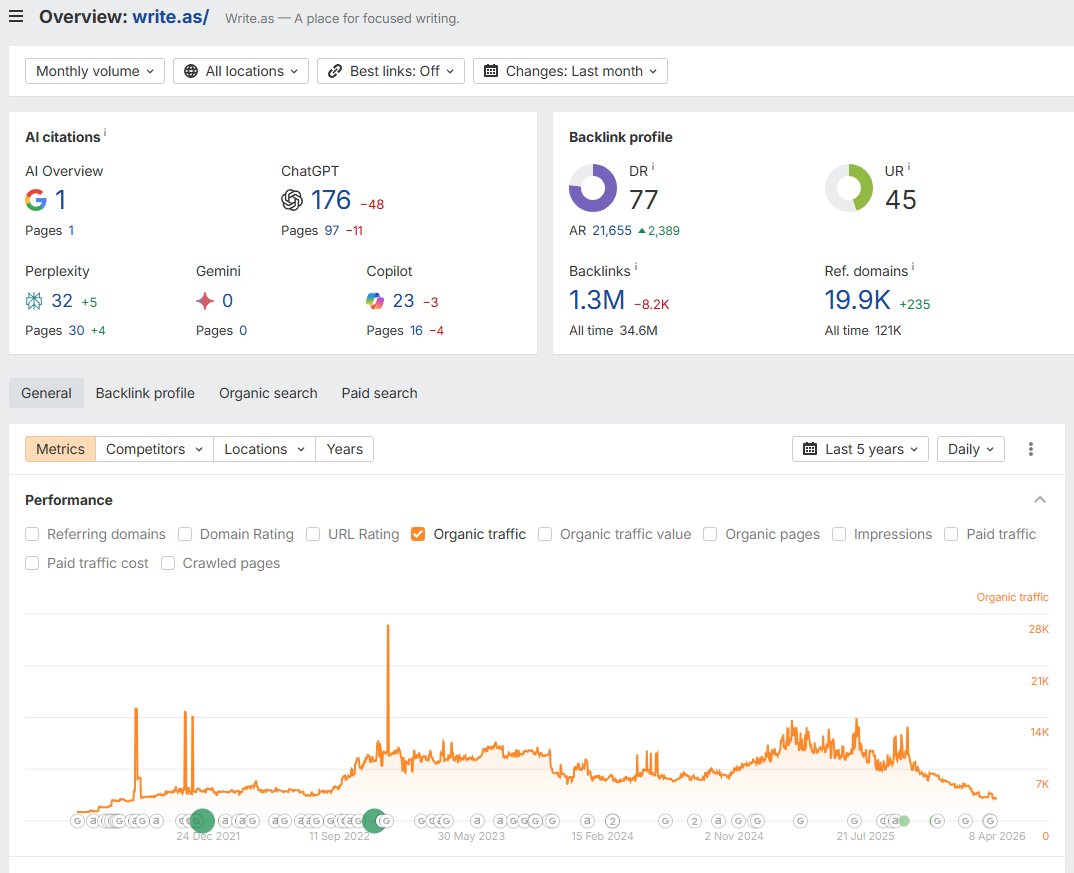Open the All locations dropdown
This screenshot has width=1074, height=873.
click(x=241, y=71)
